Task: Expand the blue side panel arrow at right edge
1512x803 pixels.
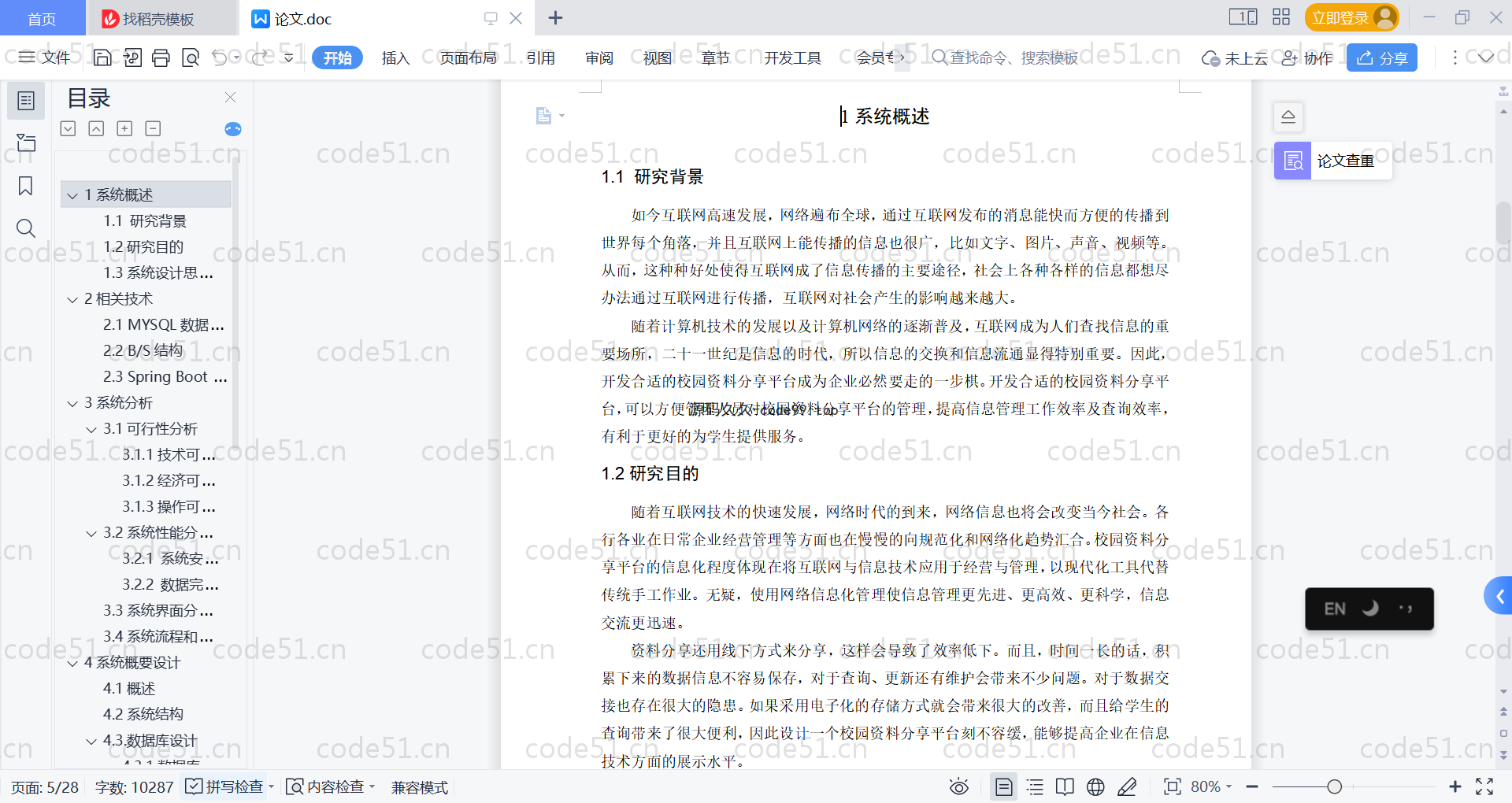Action: point(1499,597)
